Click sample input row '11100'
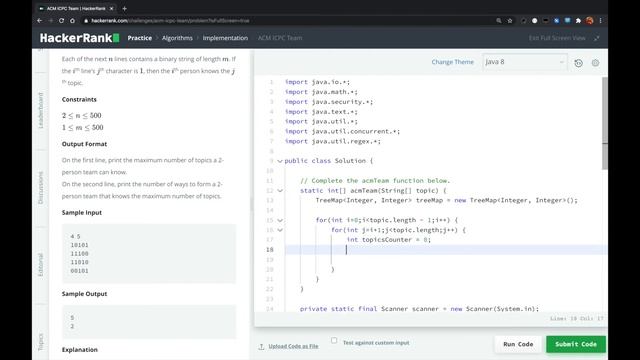Image resolution: width=640 pixels, height=360 pixels. click(x=79, y=253)
